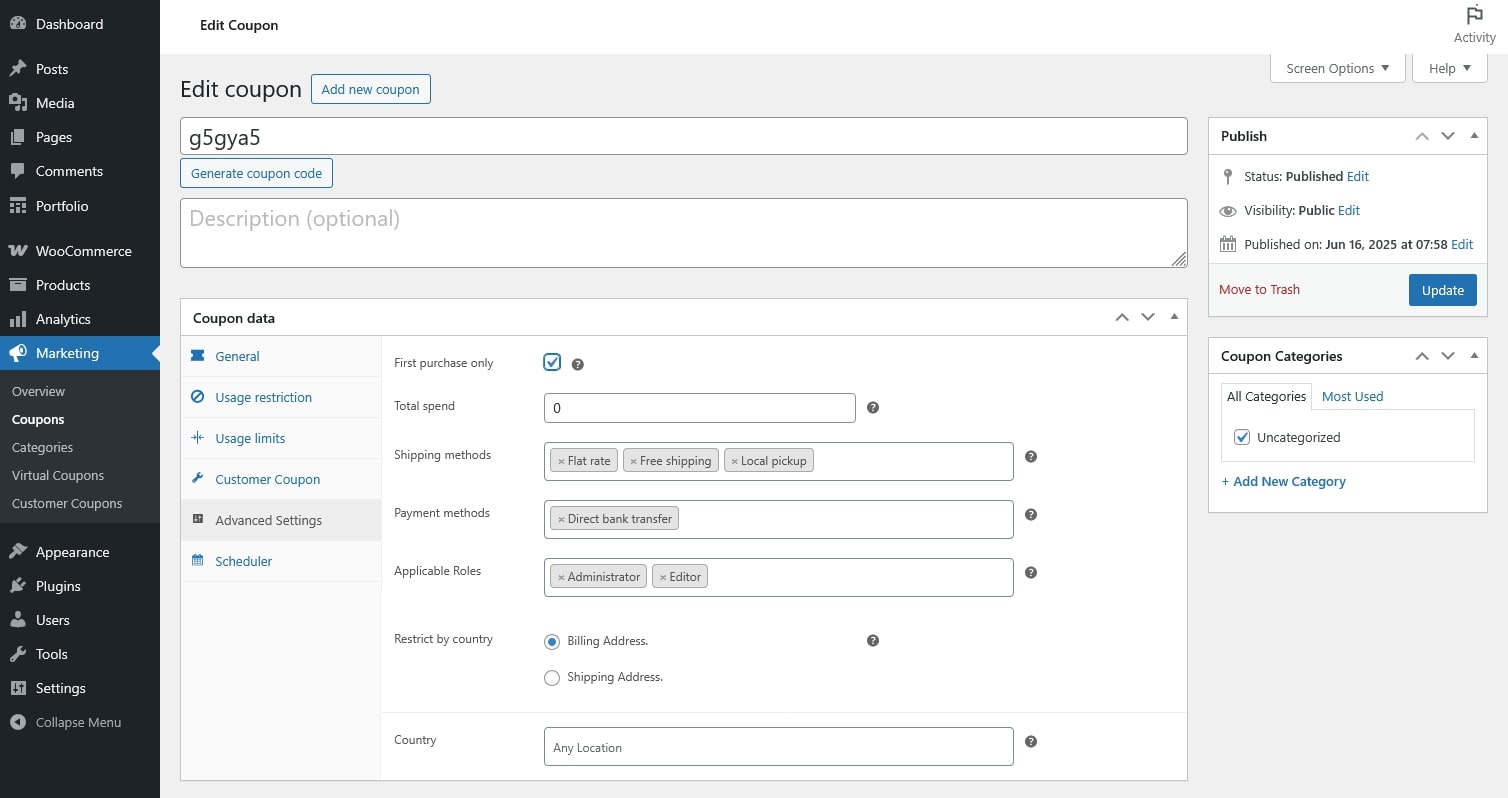The image size is (1508, 798).
Task: Click help icon next to Total spend
Action: [873, 408]
